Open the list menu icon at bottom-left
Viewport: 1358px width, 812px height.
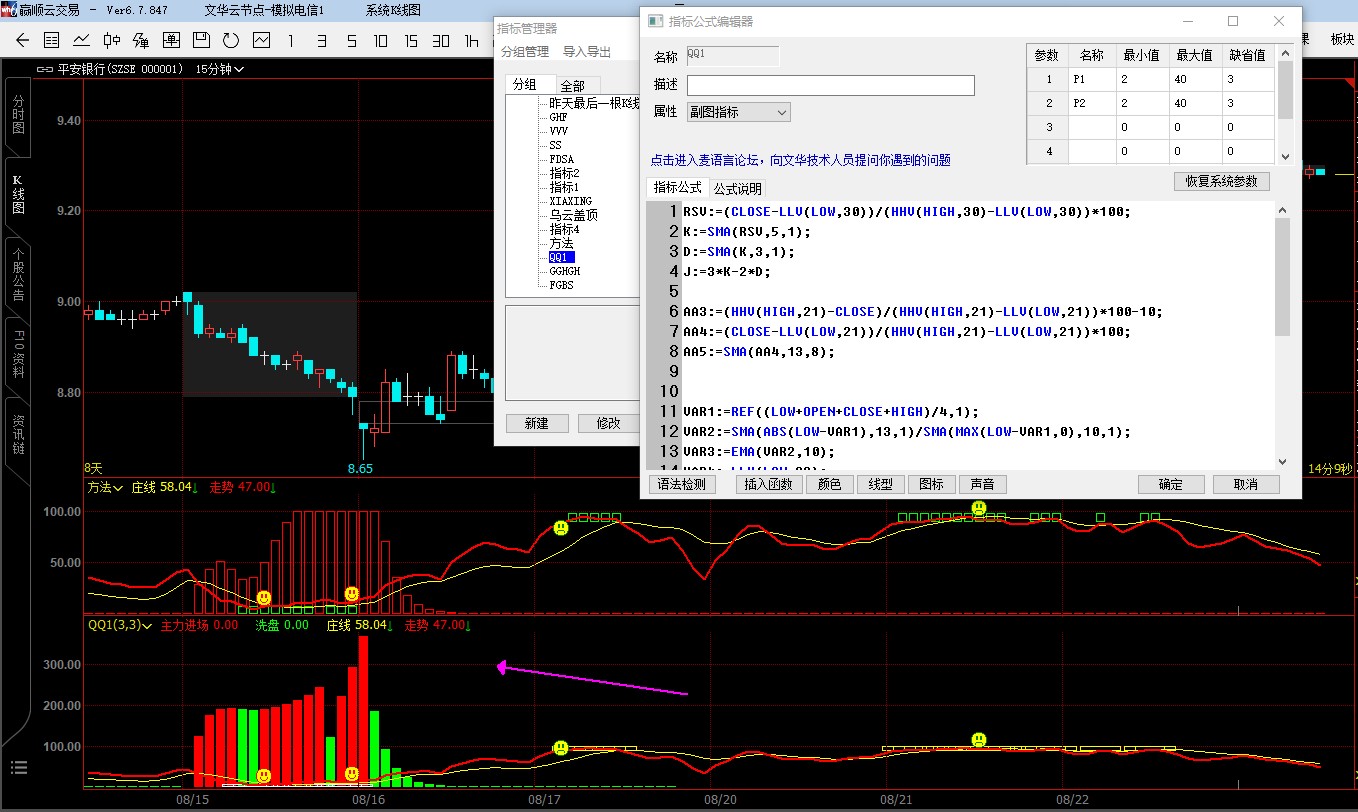[x=20, y=768]
